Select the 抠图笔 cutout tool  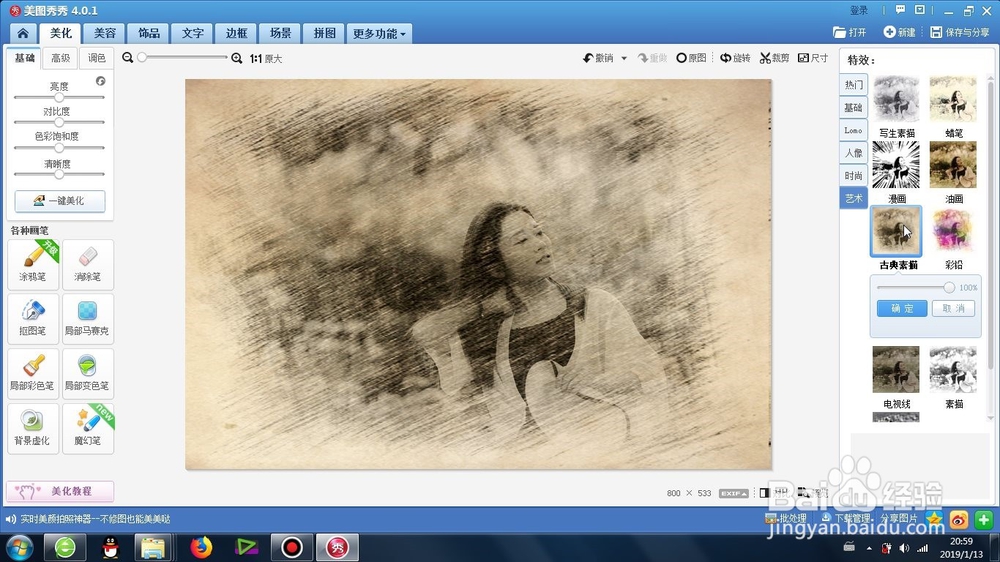(33, 318)
